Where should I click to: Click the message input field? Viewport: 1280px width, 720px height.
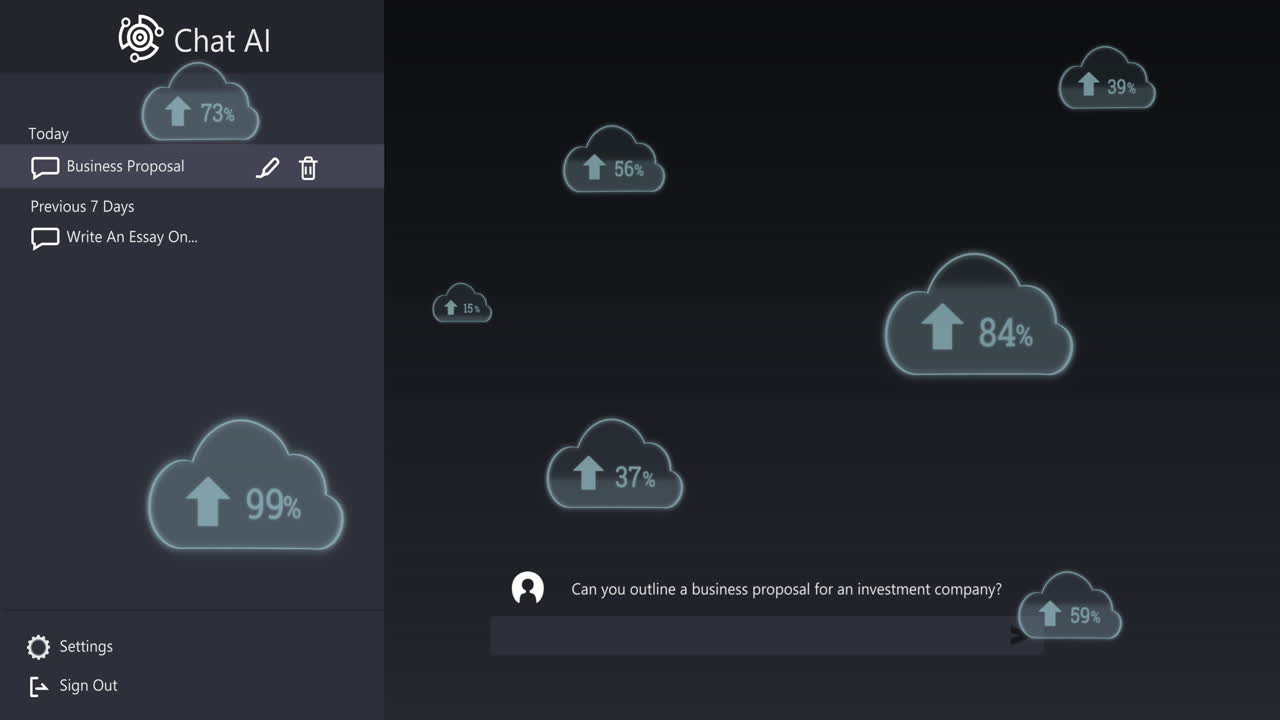[x=750, y=635]
